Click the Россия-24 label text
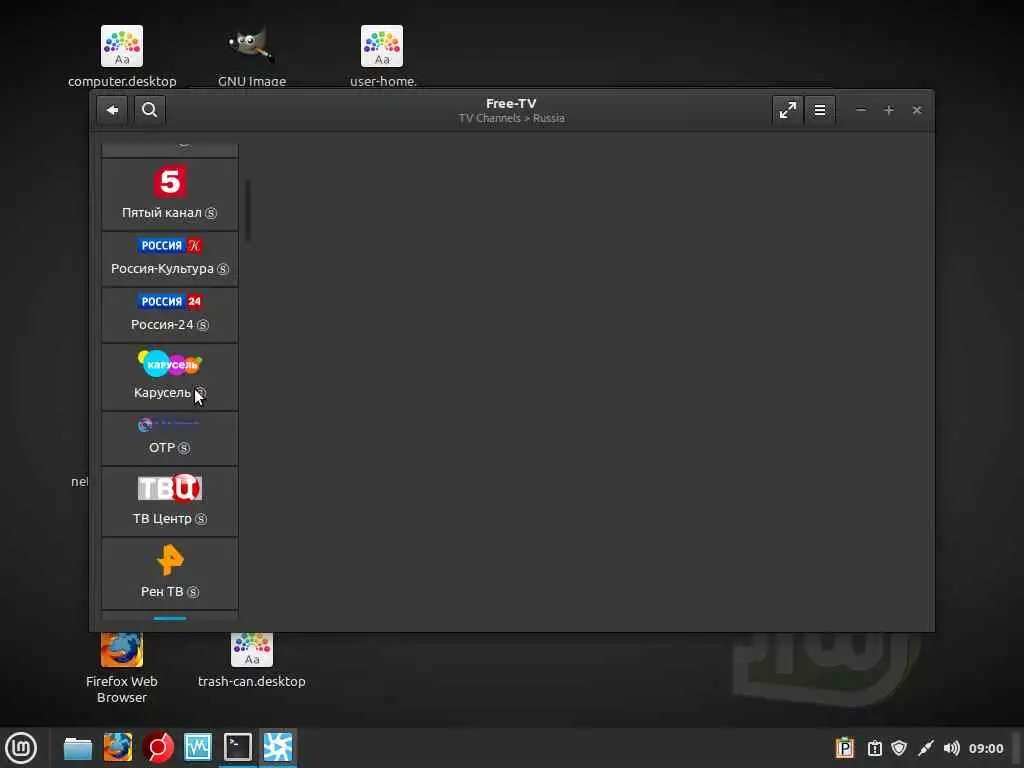1024x768 pixels. click(x=163, y=325)
